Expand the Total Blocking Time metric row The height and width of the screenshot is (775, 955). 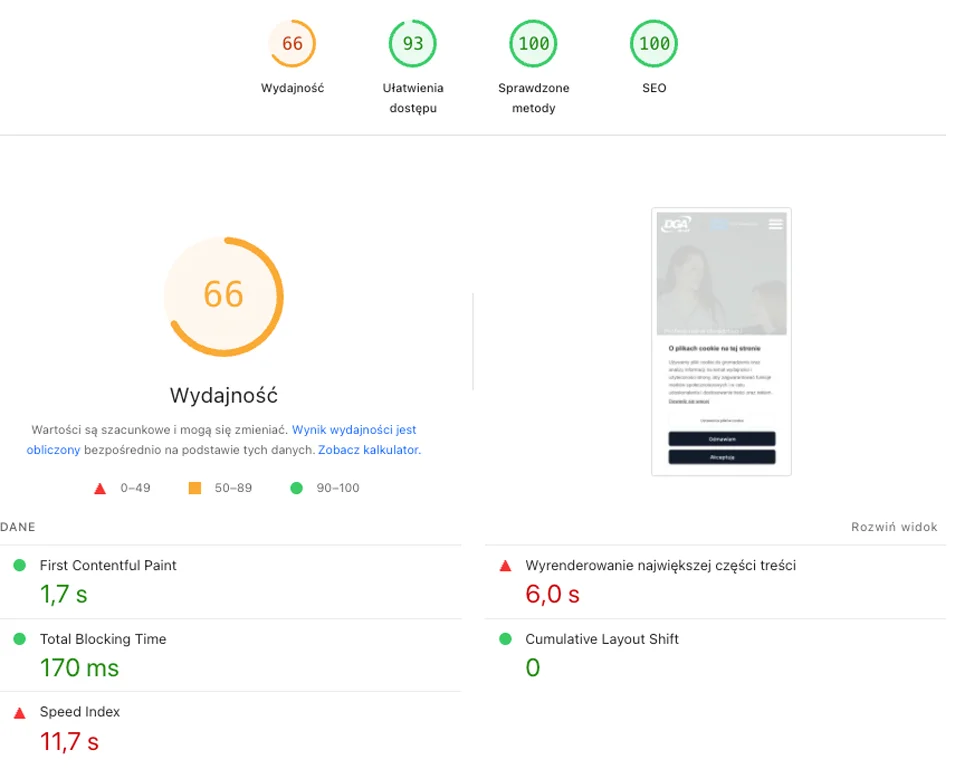pyautogui.click(x=103, y=639)
